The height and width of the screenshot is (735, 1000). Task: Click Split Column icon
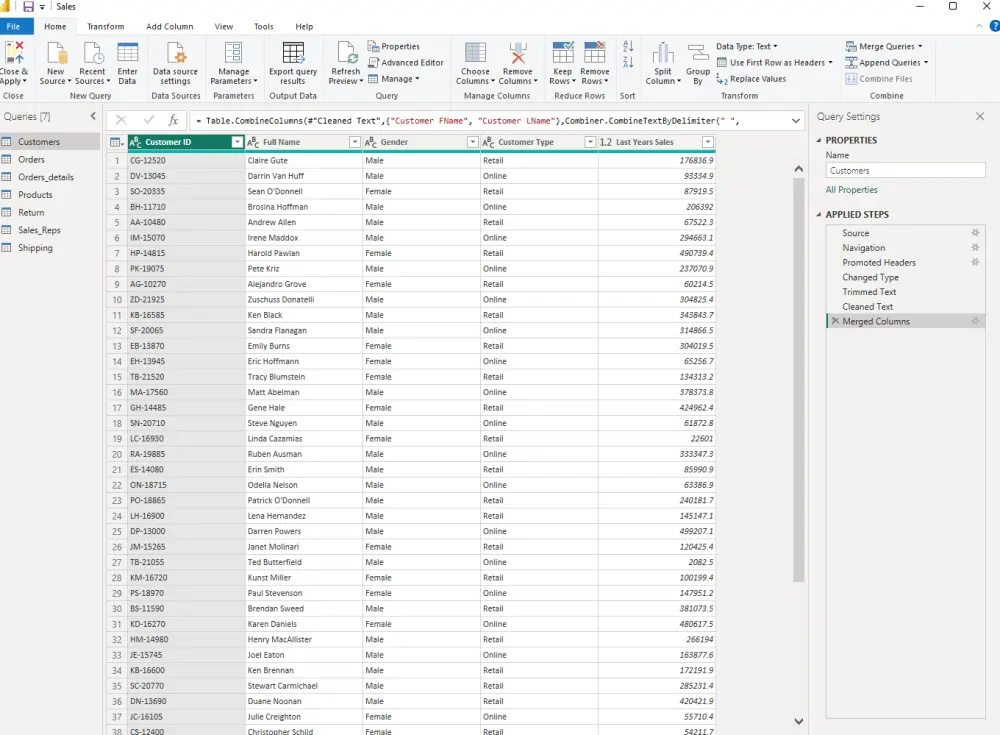(663, 52)
